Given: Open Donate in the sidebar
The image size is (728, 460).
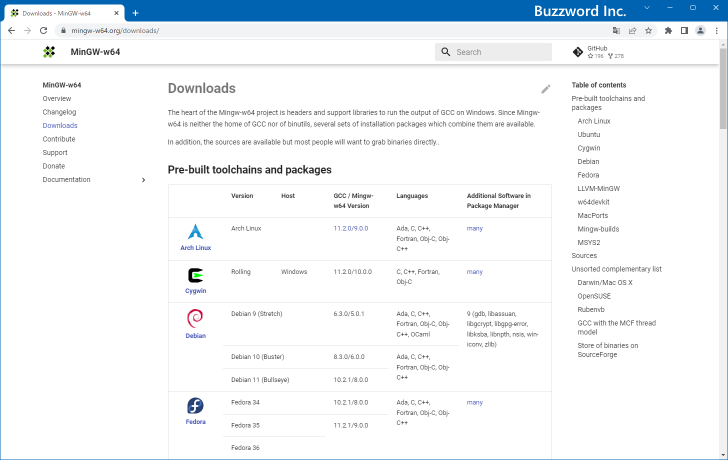Looking at the screenshot, I should pyautogui.click(x=54, y=166).
